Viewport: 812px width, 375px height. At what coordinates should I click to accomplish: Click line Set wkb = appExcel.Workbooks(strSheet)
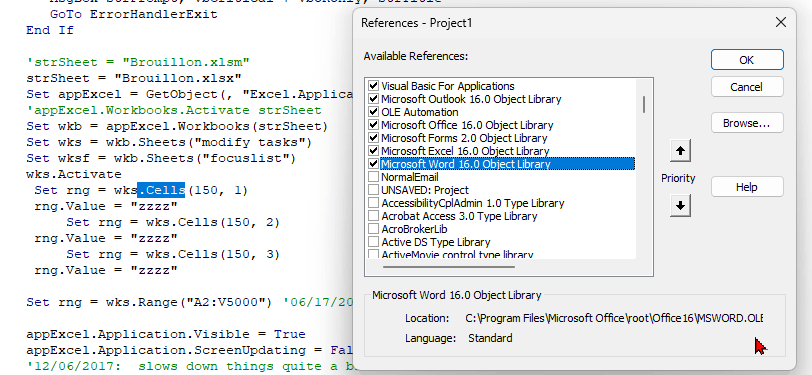pos(178,126)
